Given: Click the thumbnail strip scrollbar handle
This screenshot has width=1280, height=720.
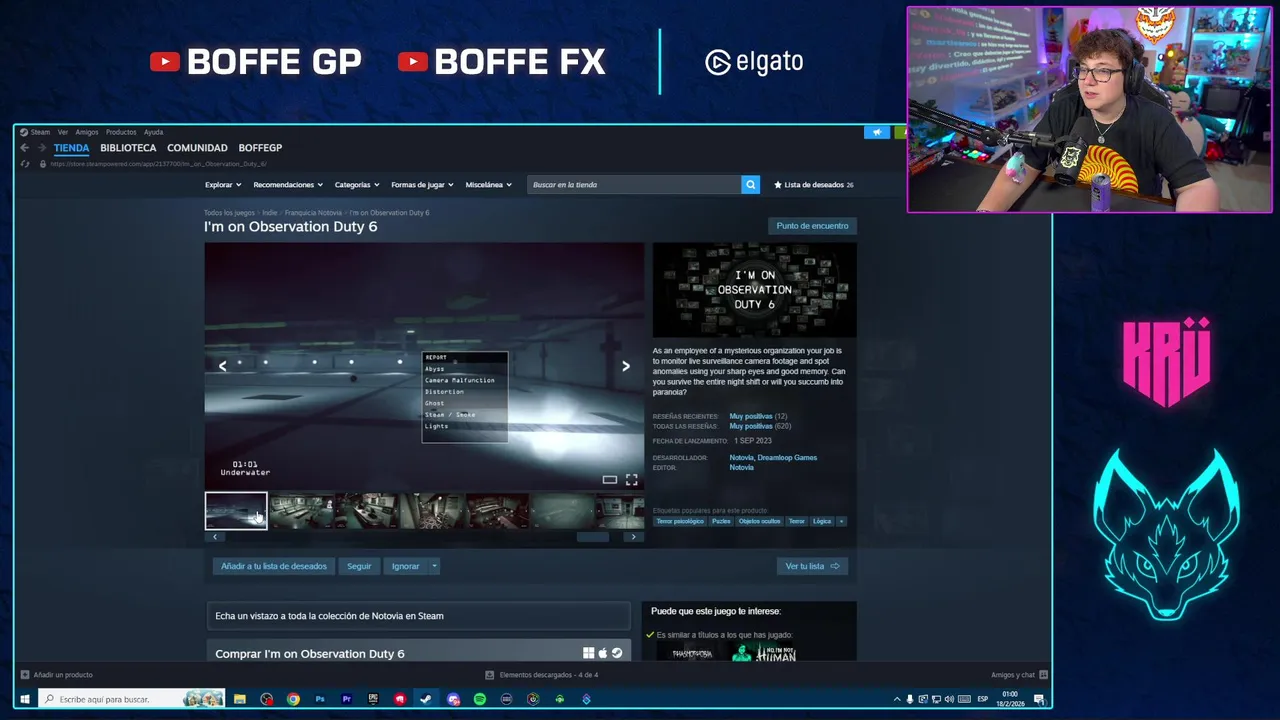Looking at the screenshot, I should pos(593,537).
